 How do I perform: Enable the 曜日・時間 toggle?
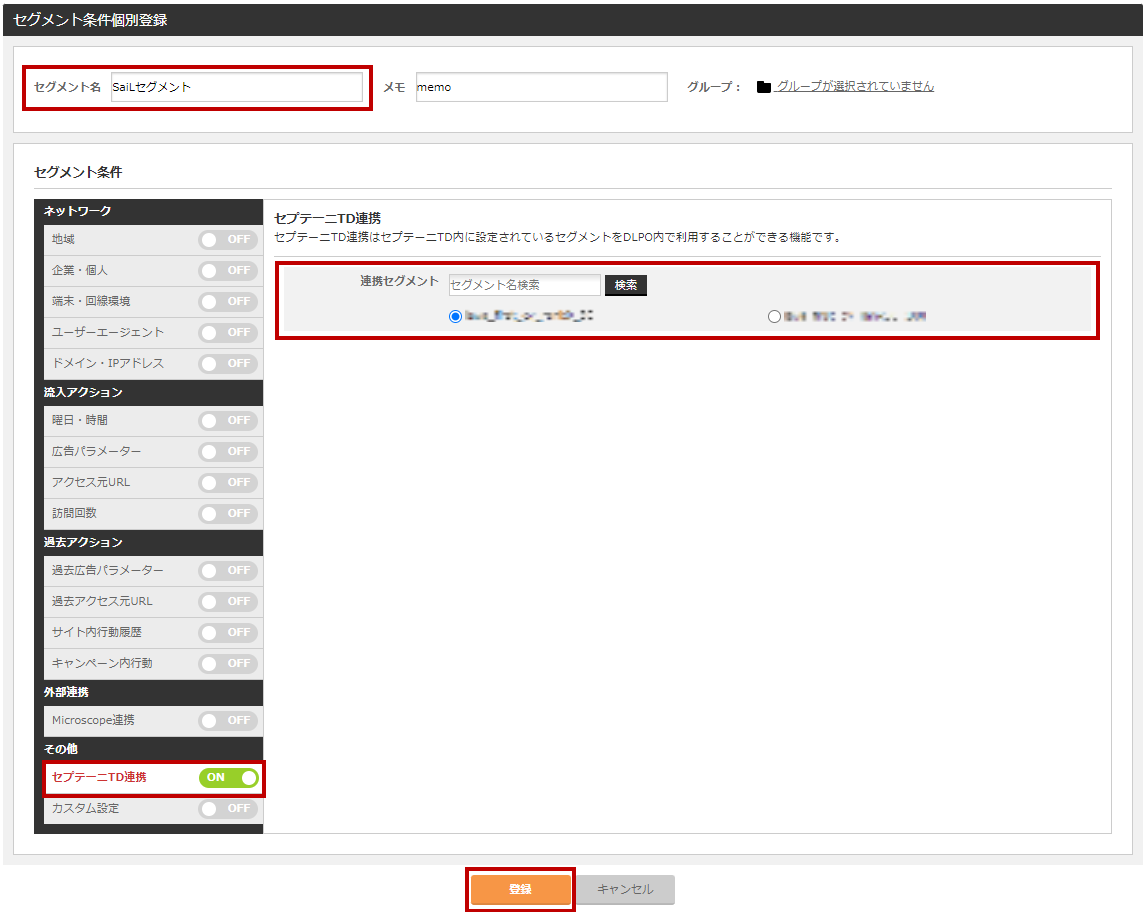click(x=228, y=421)
